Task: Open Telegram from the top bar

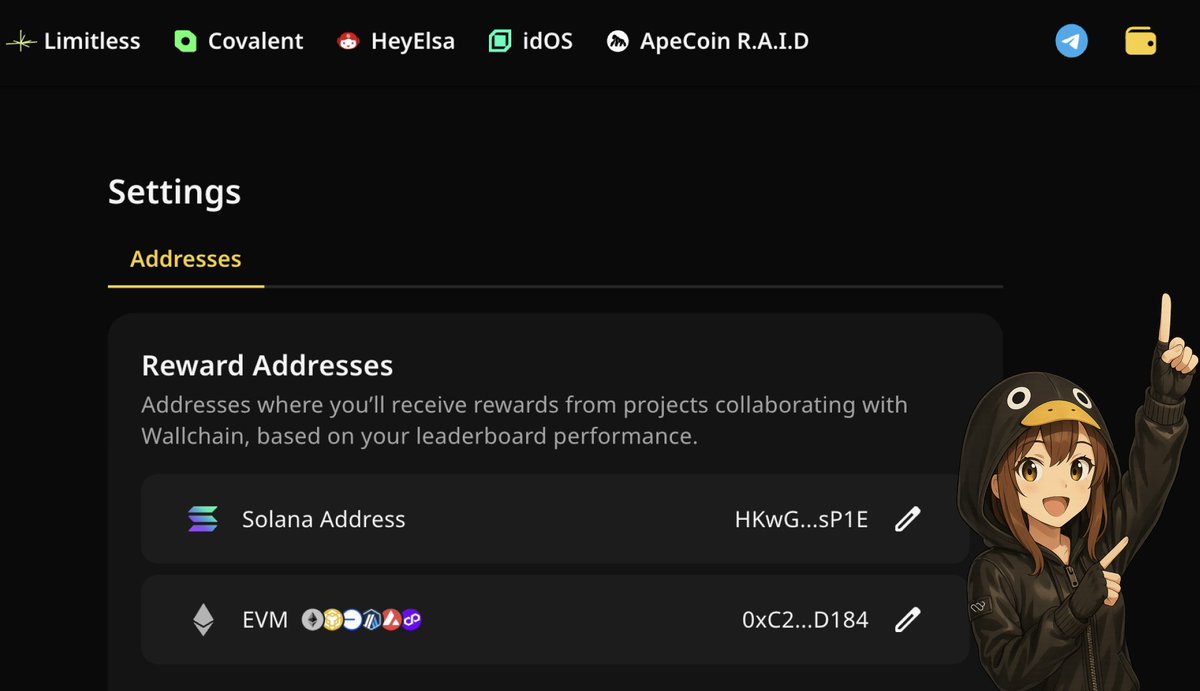Action: point(1072,40)
